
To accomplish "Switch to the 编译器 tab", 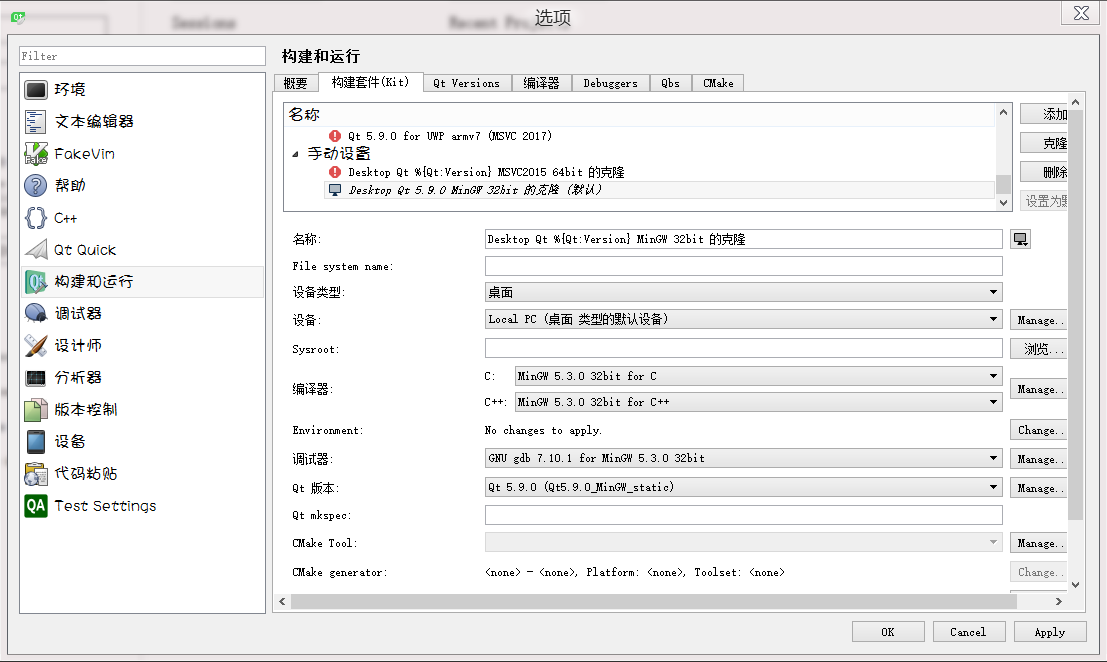I will click(x=541, y=83).
